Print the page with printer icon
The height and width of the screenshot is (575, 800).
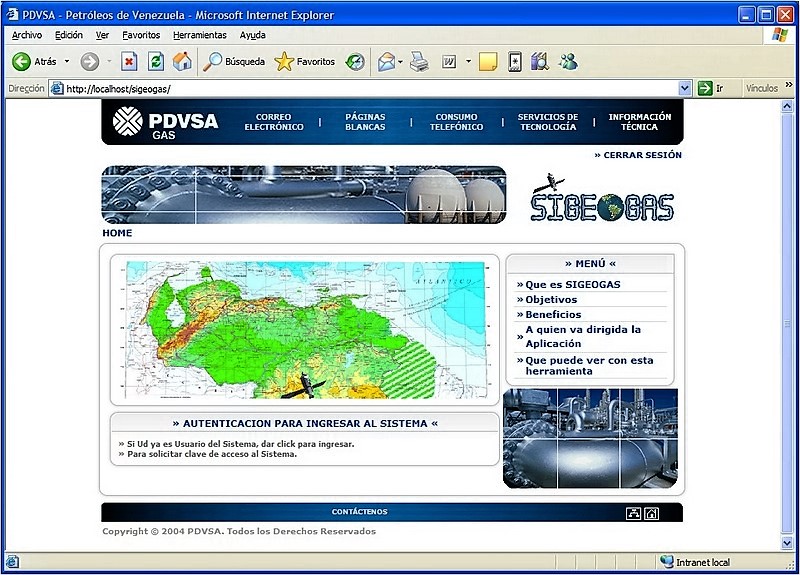pyautogui.click(x=419, y=62)
